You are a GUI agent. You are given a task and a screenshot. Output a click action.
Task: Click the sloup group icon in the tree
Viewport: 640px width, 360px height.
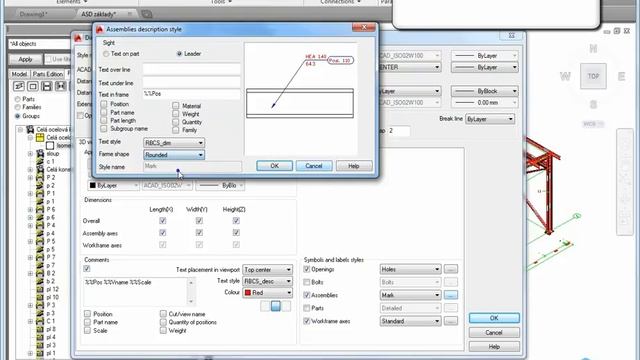click(x=40, y=153)
